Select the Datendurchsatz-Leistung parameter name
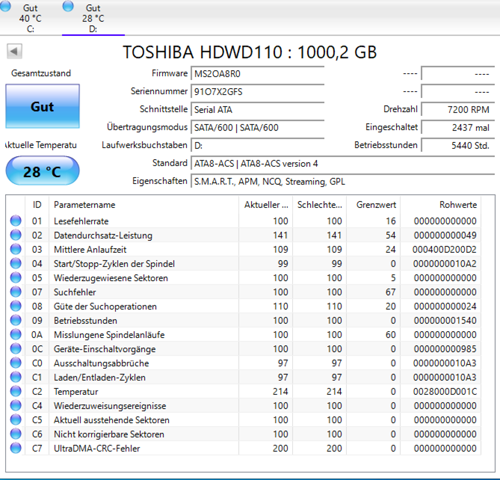Viewport: 500px width, 480px height. pos(103,235)
